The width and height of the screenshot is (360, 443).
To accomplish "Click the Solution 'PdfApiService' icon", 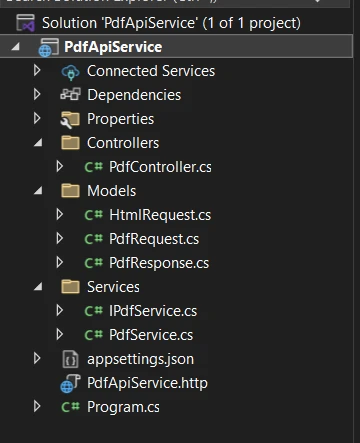I will (25, 23).
